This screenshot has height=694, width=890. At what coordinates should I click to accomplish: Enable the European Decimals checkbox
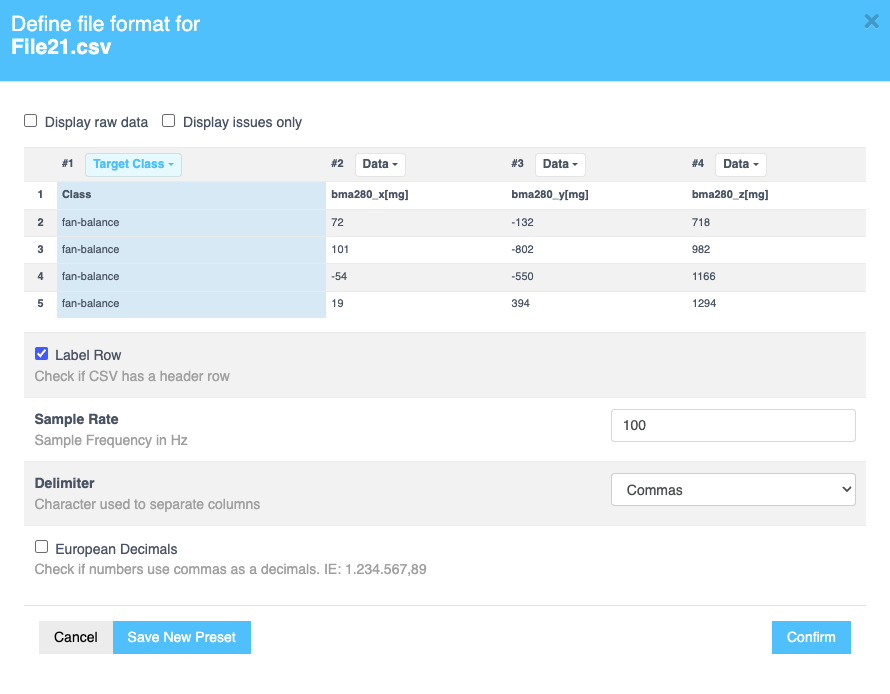coord(41,546)
